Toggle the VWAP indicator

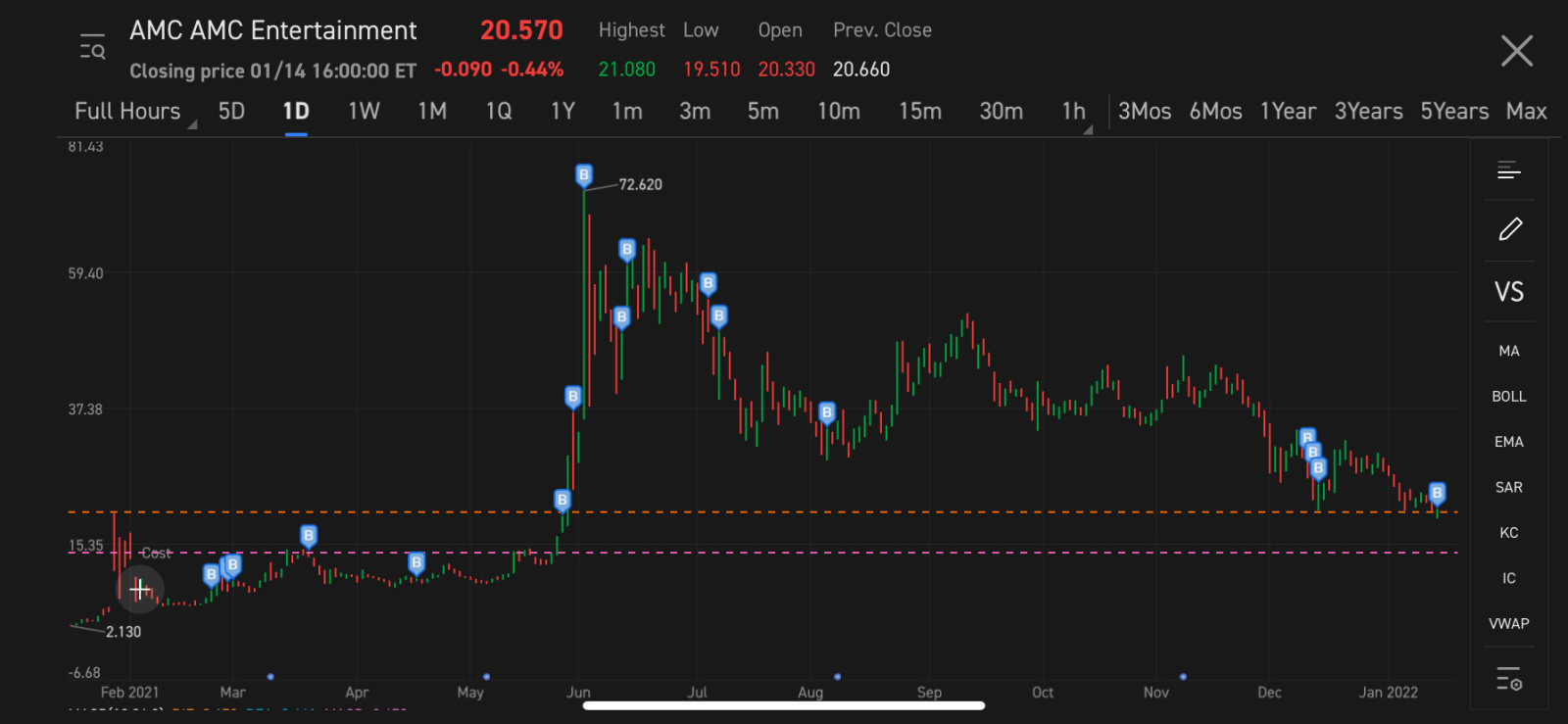[x=1509, y=623]
